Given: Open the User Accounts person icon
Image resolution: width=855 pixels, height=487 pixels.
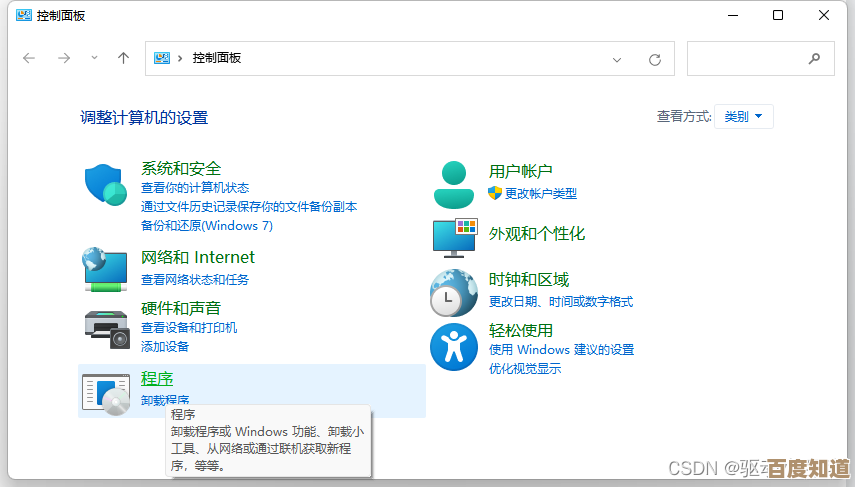Looking at the screenshot, I should tap(454, 185).
